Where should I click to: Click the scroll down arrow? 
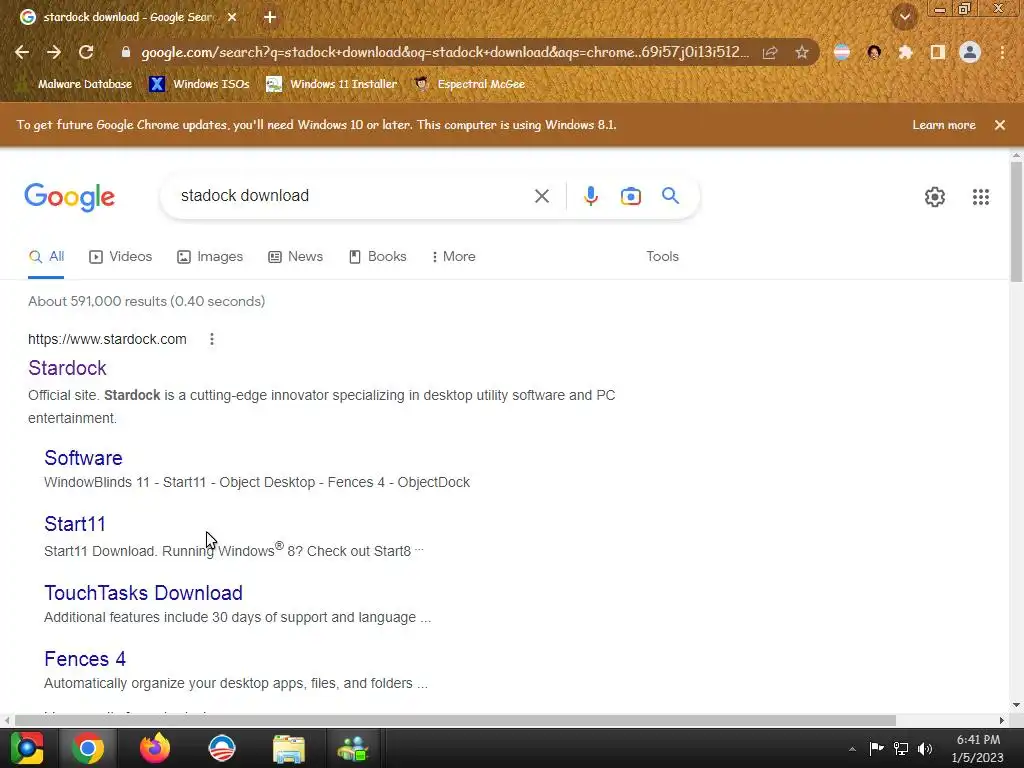[x=1016, y=705]
